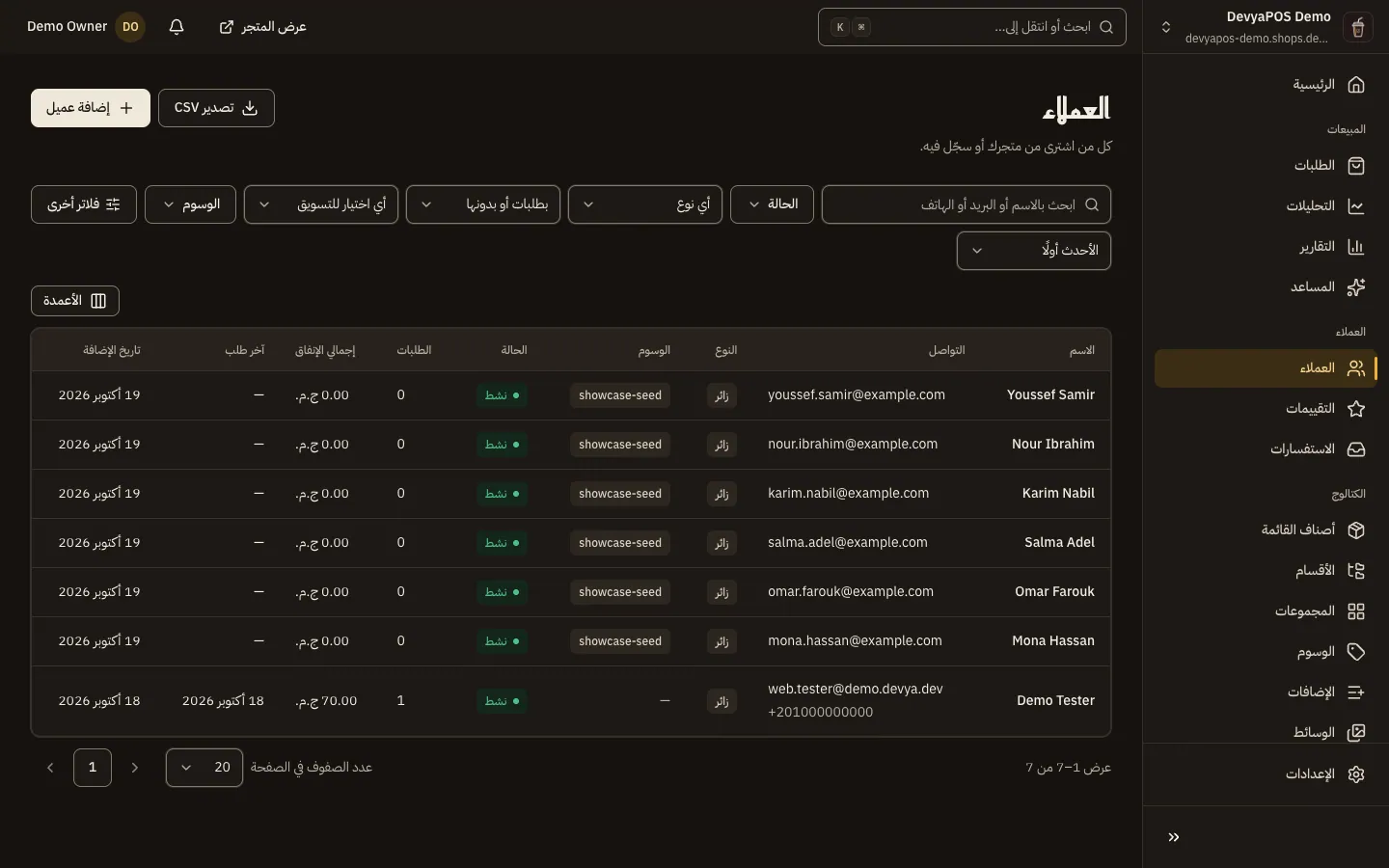Screen dimensions: 1389x868
Task: Click the التقييمات star icon
Action: pos(1356,409)
